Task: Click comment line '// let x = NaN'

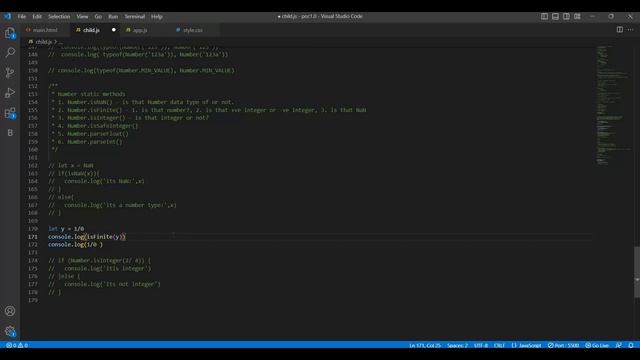Action: [71, 166]
